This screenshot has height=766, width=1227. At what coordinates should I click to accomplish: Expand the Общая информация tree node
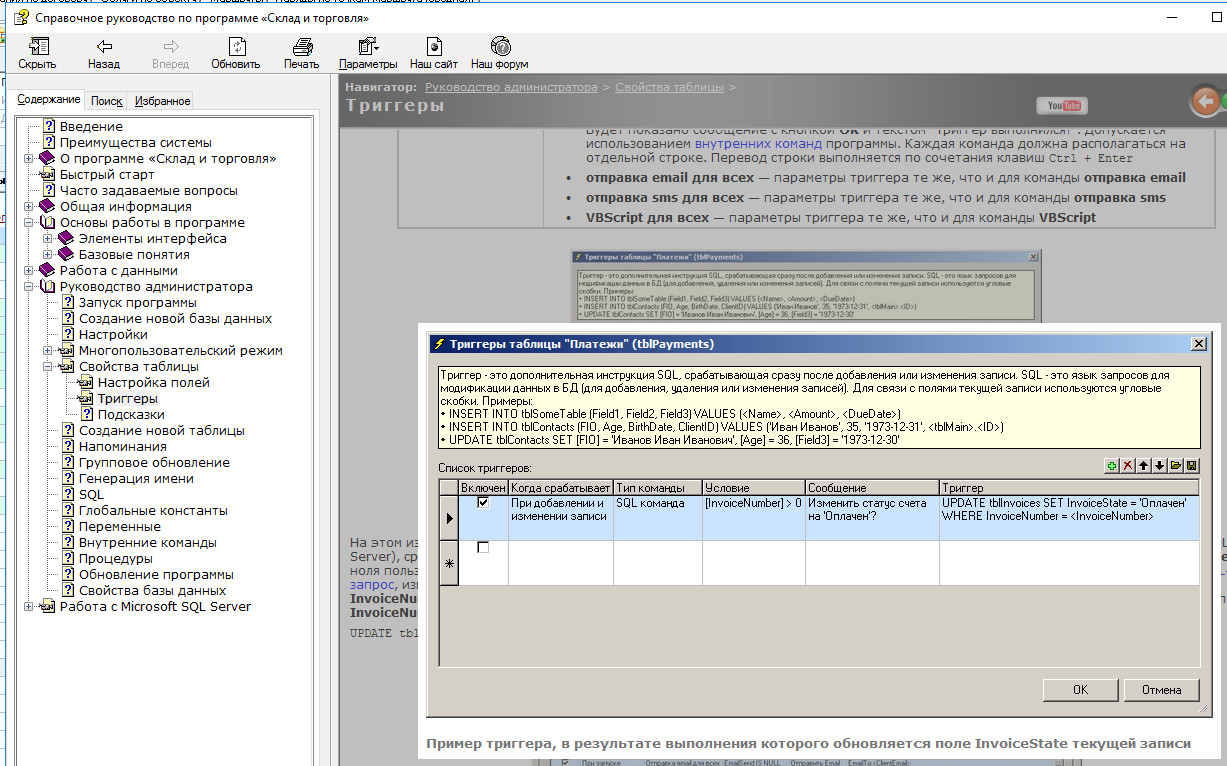point(29,207)
